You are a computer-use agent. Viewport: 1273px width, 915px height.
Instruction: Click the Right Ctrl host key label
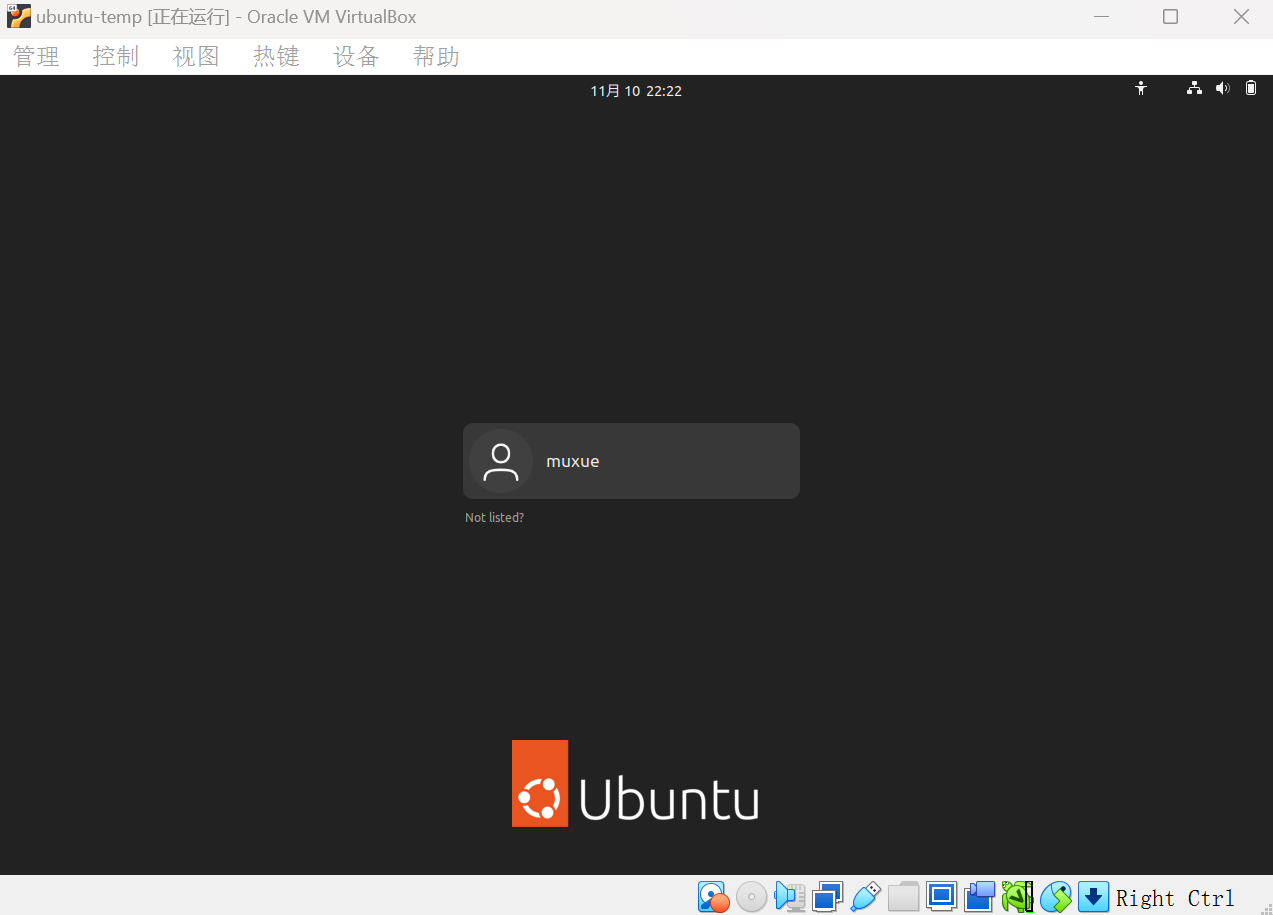tap(1175, 898)
